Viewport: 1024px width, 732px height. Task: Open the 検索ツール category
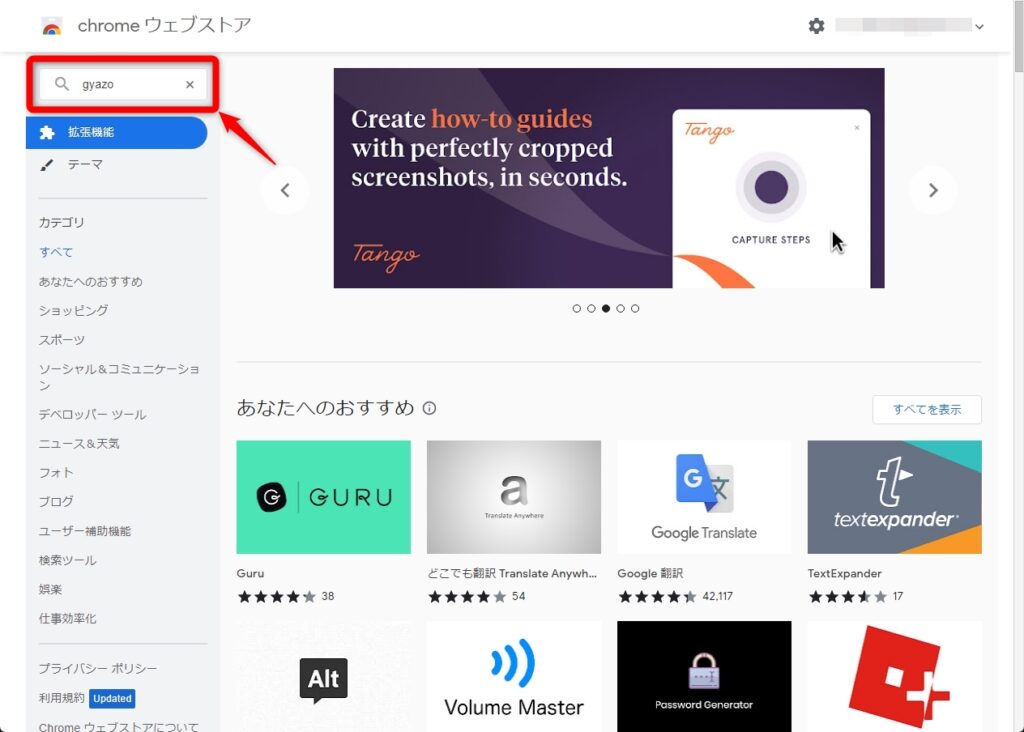tap(67, 560)
